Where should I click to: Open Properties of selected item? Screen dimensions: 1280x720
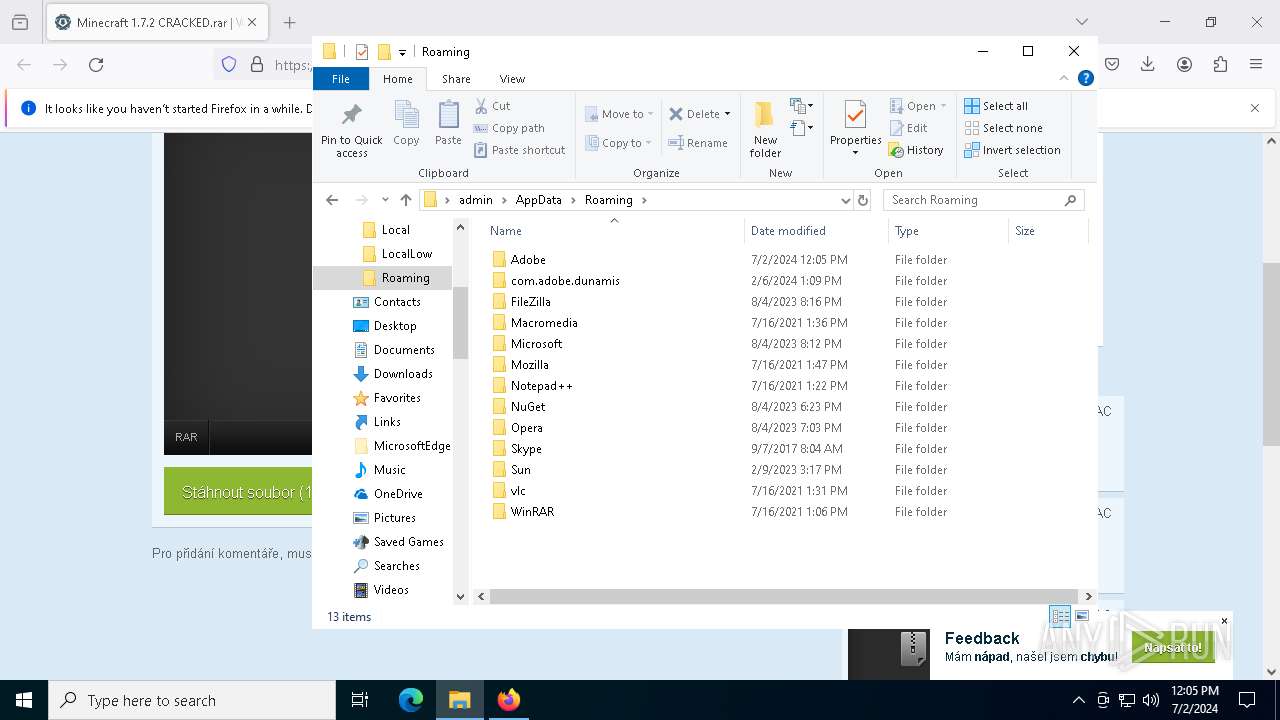(855, 129)
